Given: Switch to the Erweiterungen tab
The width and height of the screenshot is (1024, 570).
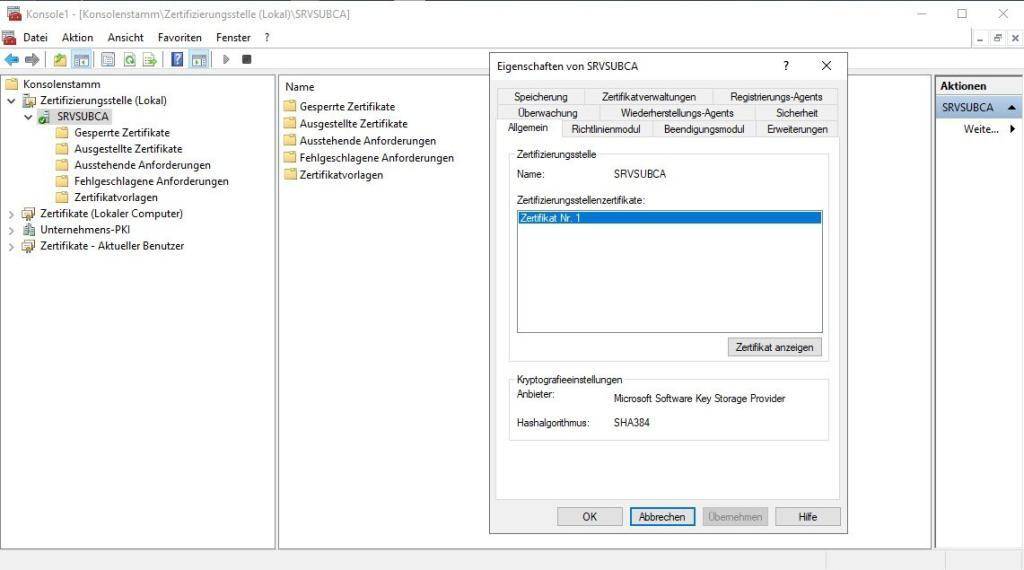Looking at the screenshot, I should point(797,129).
